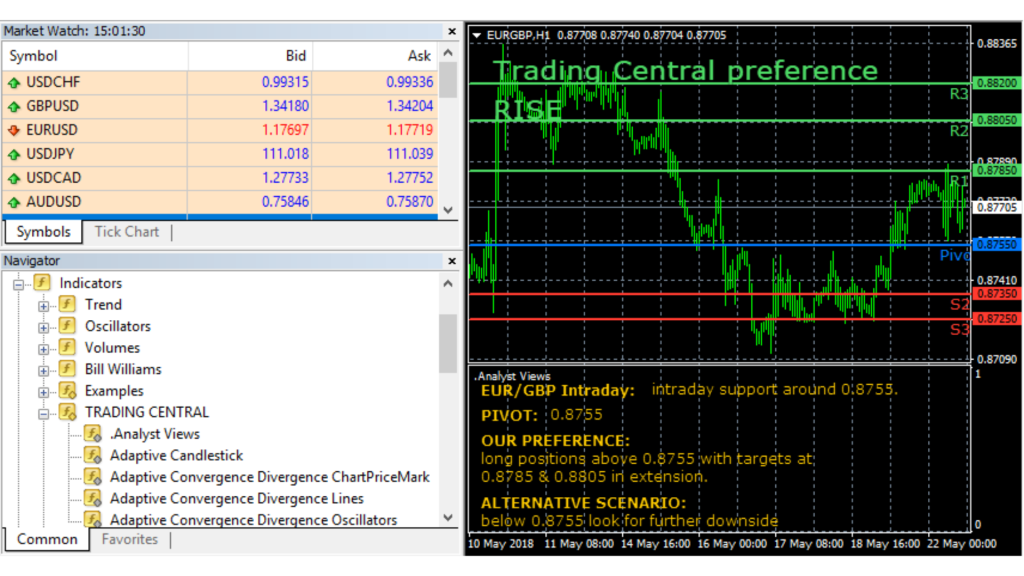Select the EURUSD symbol row
The width and height of the screenshot is (1024, 576).
coord(221,130)
